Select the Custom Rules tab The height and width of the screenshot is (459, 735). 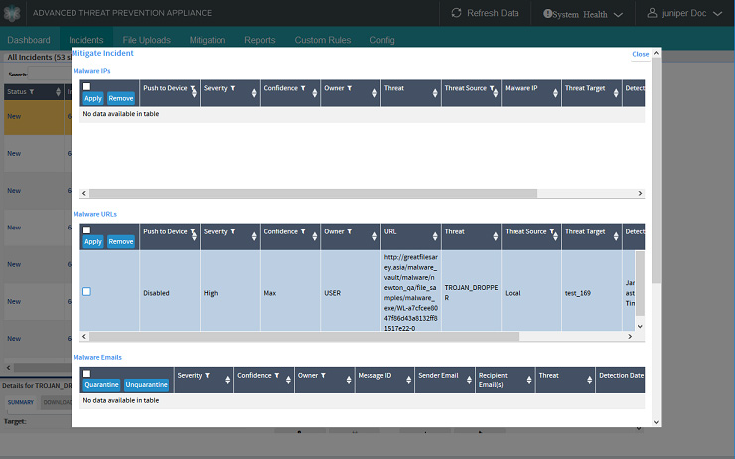click(x=322, y=40)
